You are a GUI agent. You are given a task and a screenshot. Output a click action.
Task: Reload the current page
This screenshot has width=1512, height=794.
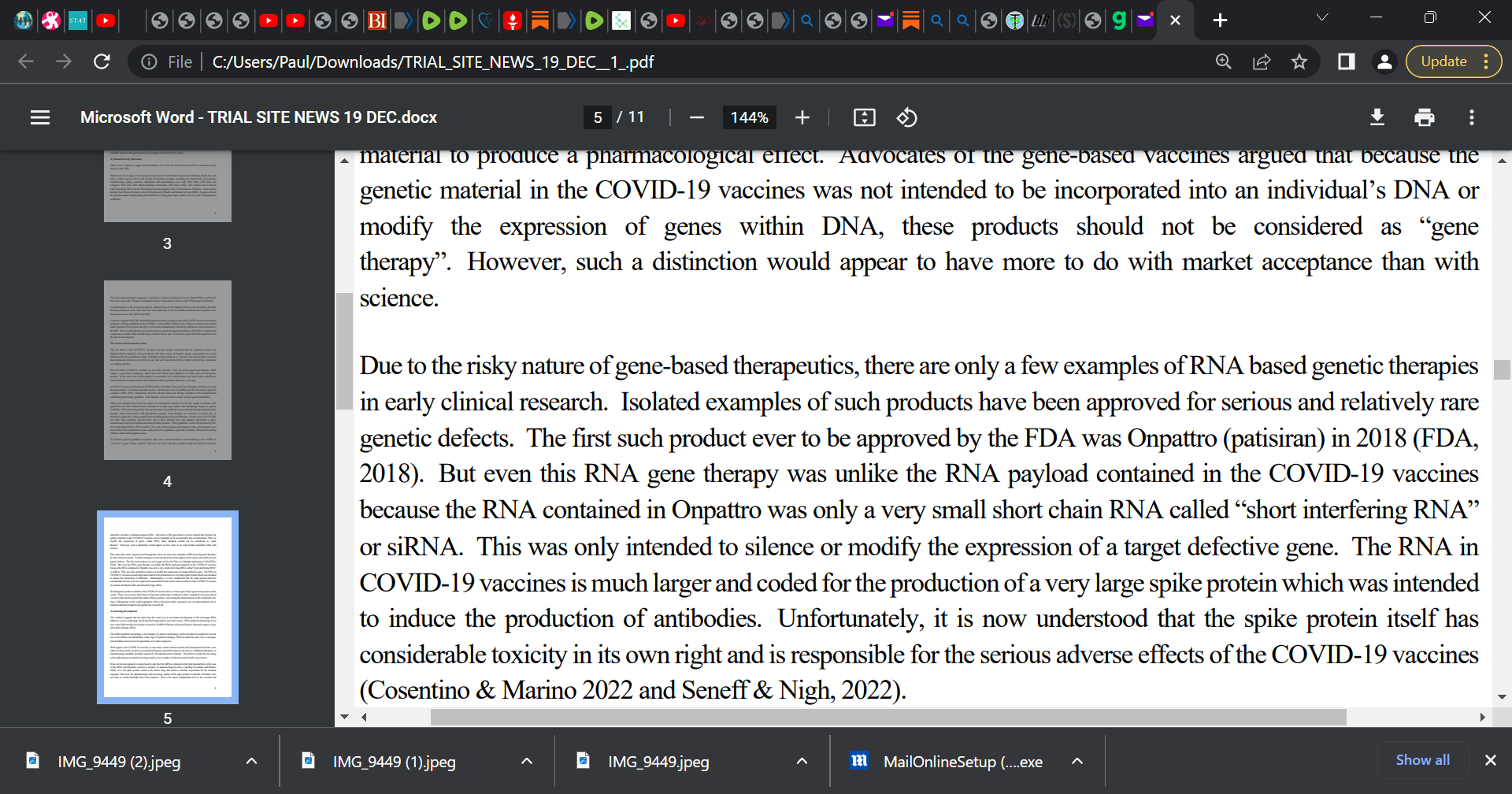(102, 61)
